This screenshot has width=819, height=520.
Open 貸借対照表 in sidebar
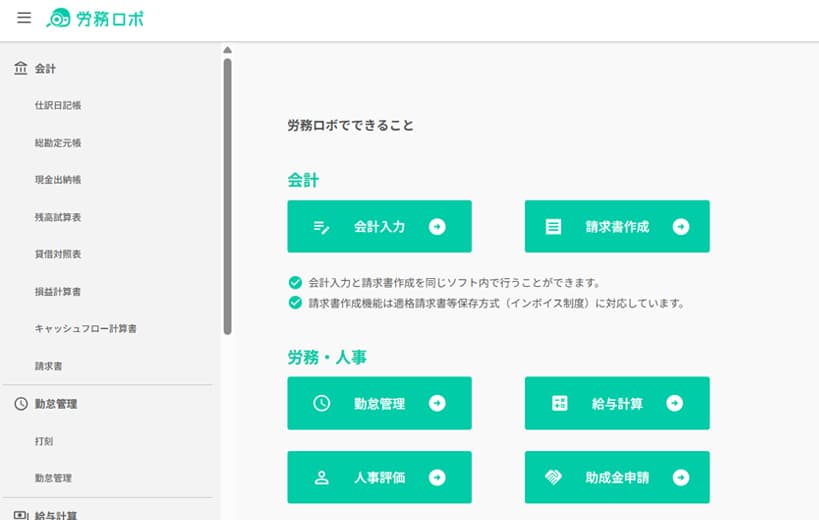tap(58, 254)
